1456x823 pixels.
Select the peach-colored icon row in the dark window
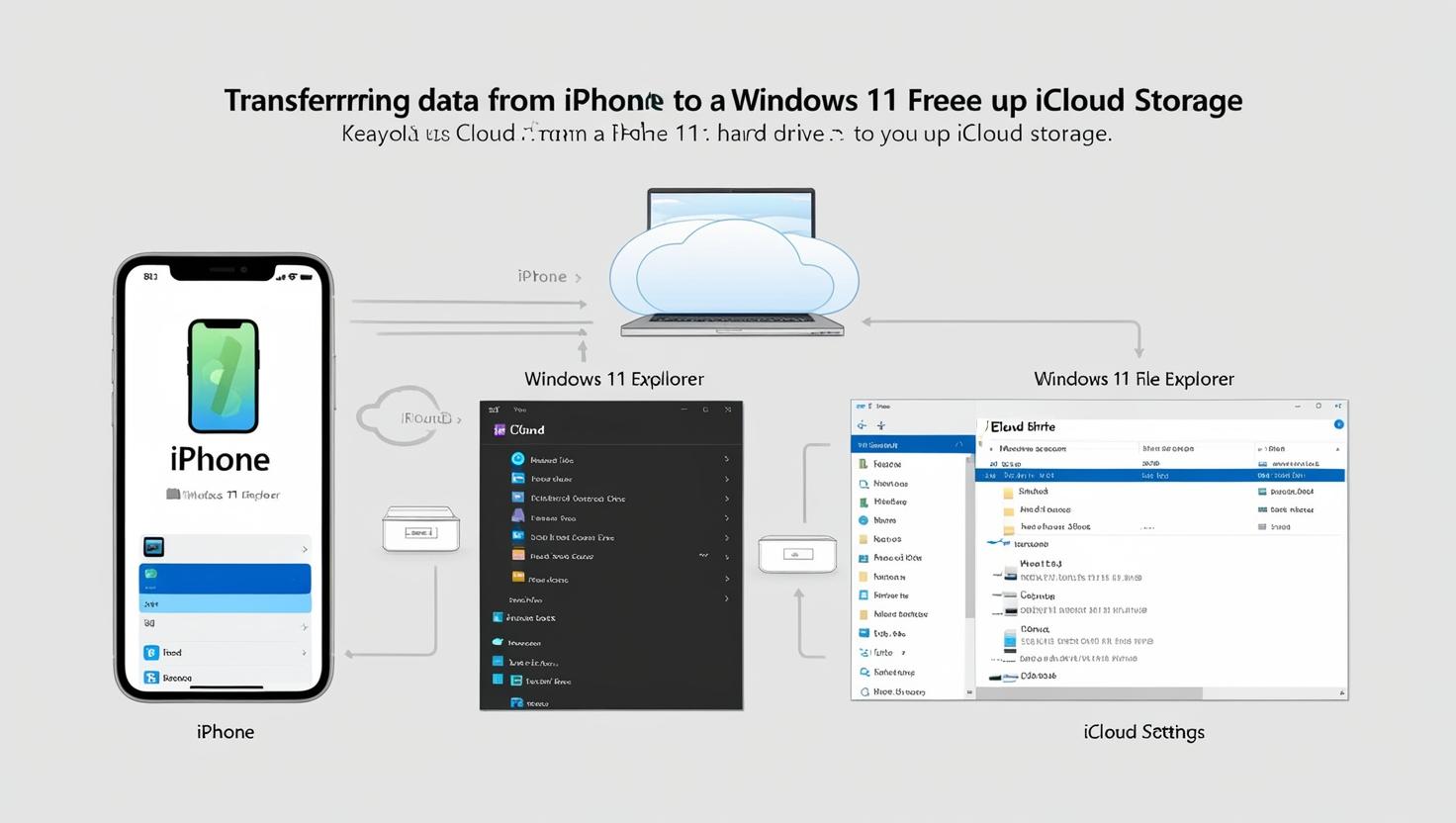point(610,556)
